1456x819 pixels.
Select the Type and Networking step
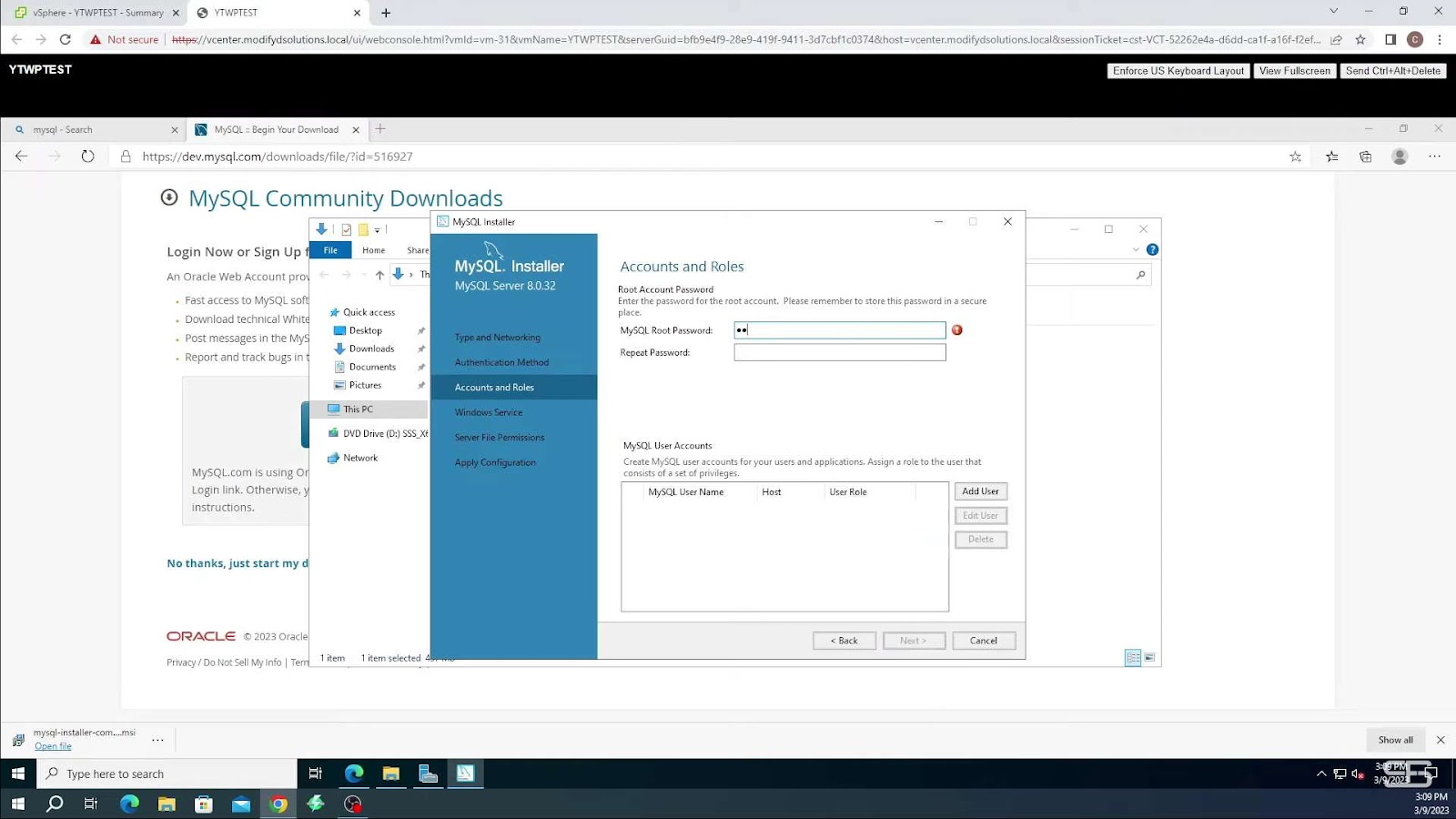(x=498, y=338)
